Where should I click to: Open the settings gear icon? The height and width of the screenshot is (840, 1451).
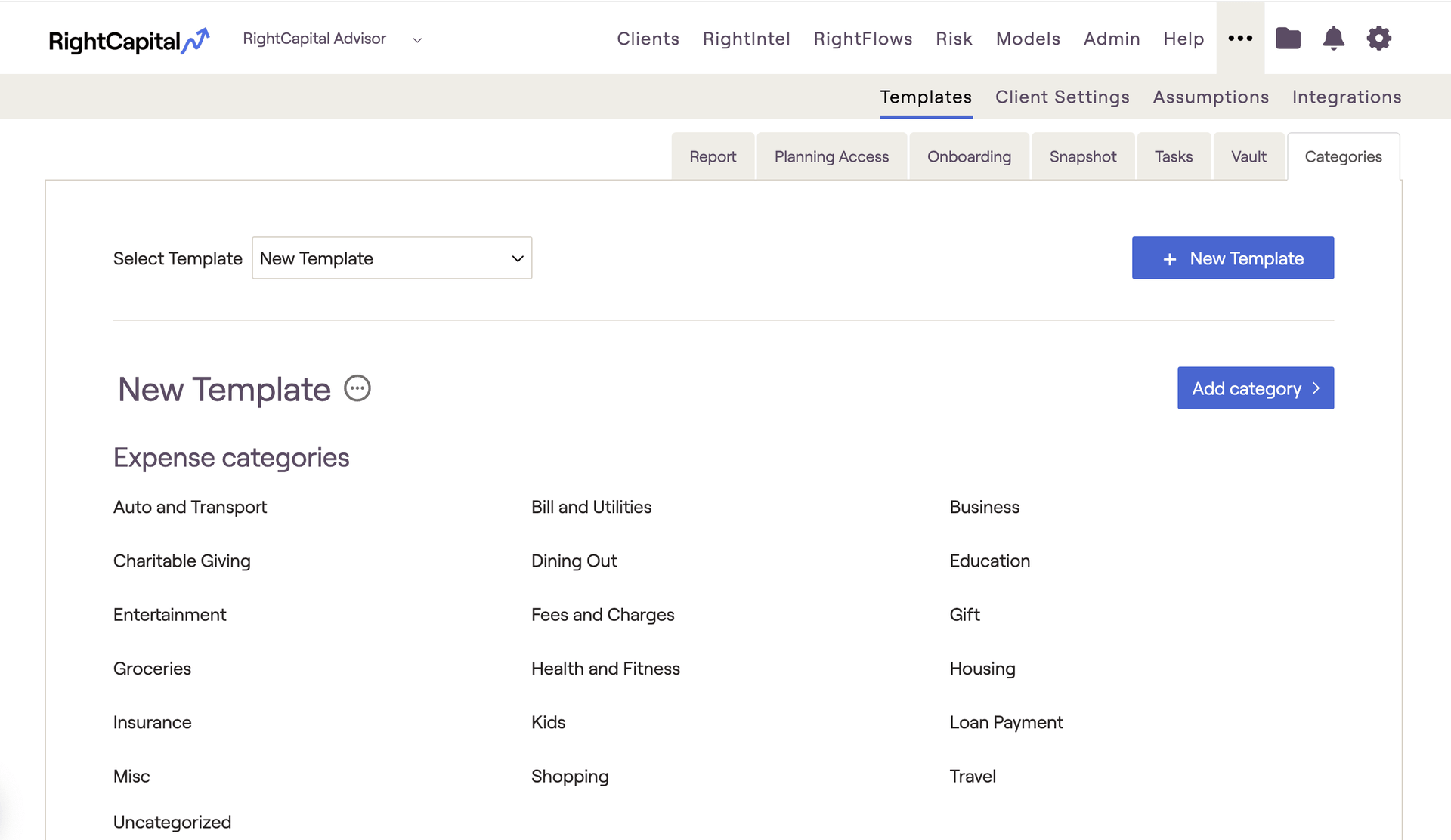click(1378, 38)
